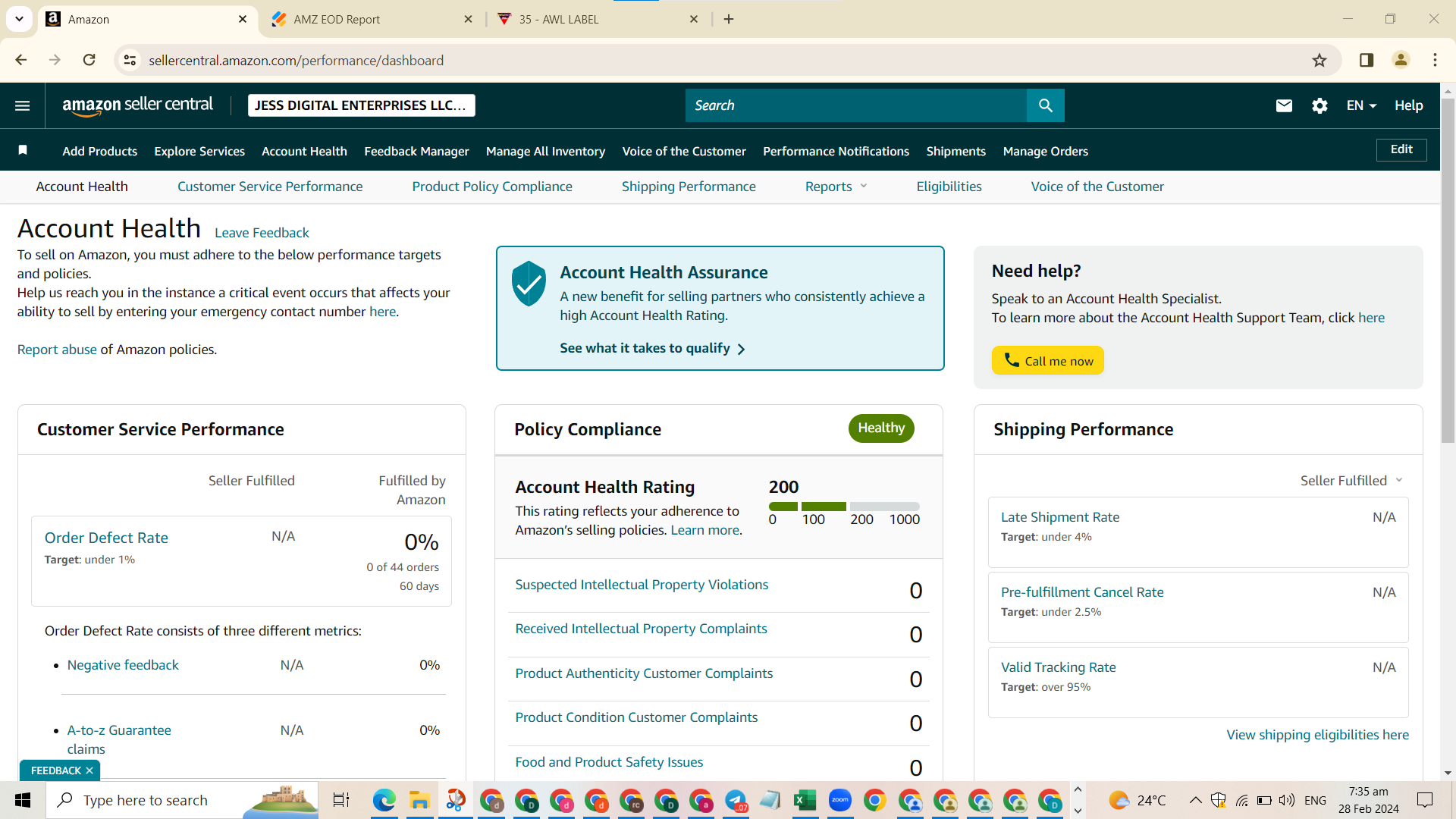Open the browser side panel icon
Screen dimensions: 1456x819
point(1367,60)
